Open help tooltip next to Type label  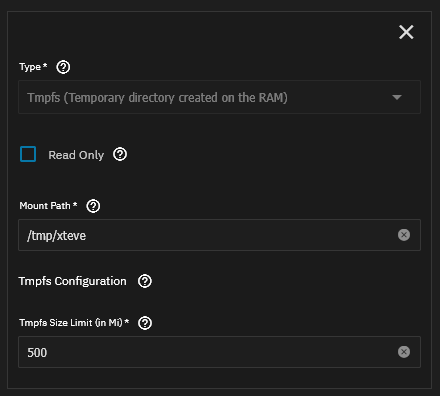(x=63, y=67)
